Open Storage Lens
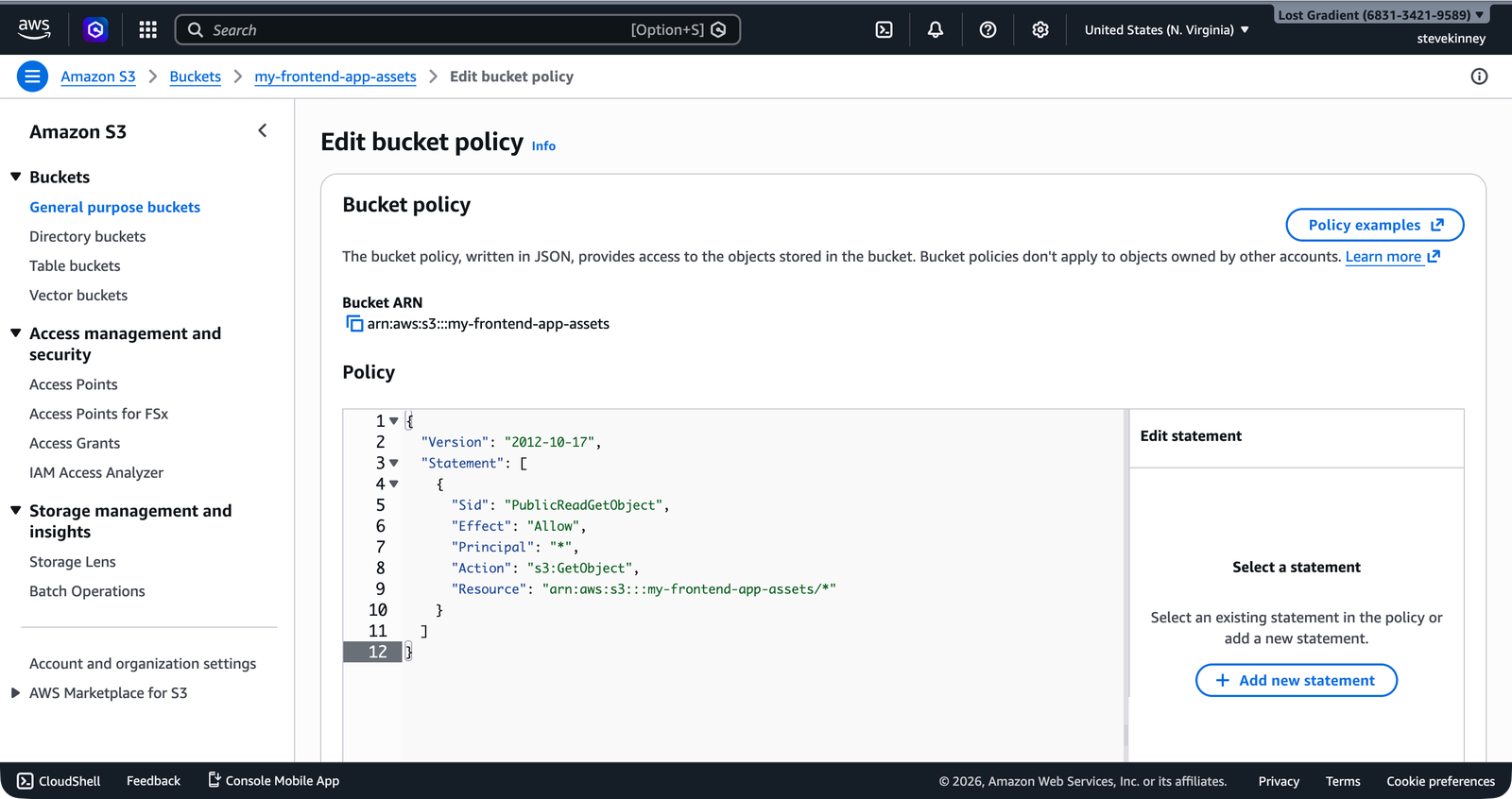Screen dimensions: 1512x799 tap(73, 562)
